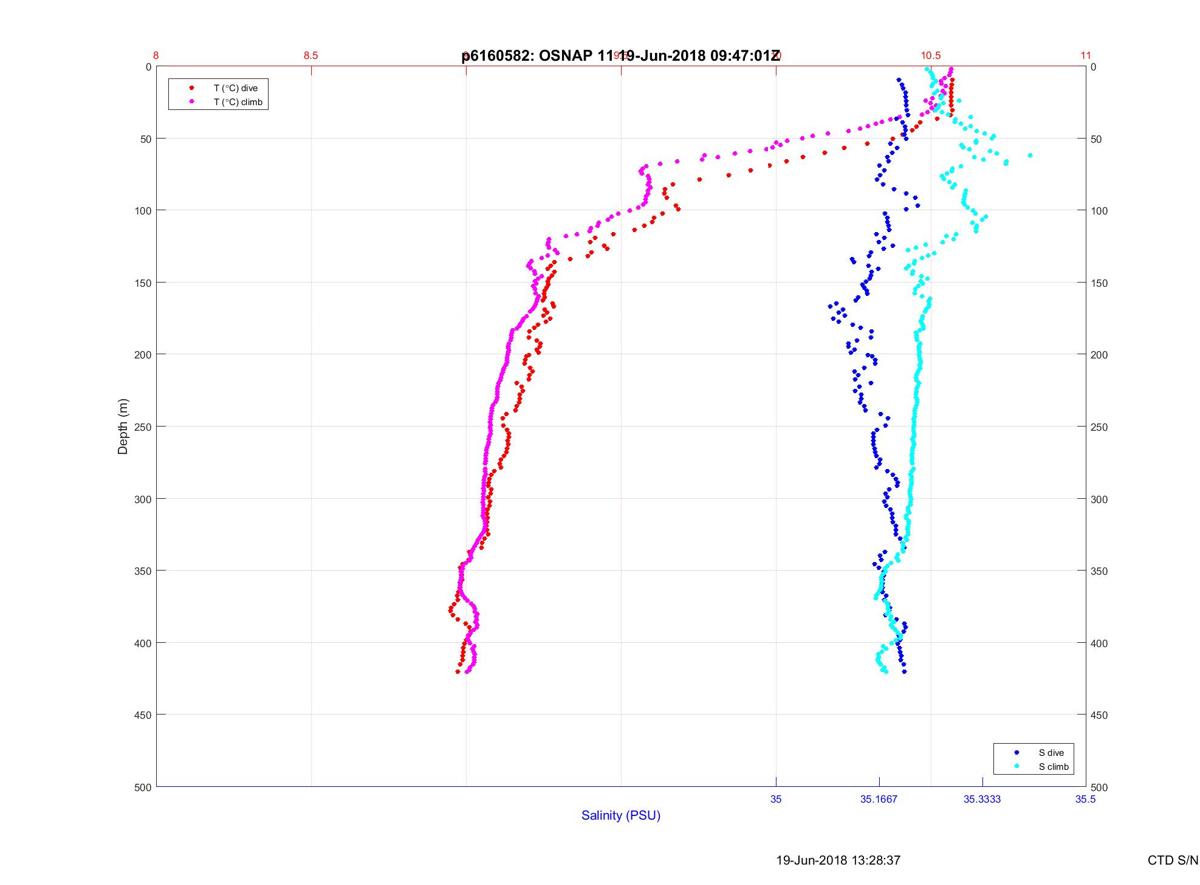Click the blue salinity tick '35.5'
1200x885 pixels.
pyautogui.click(x=1086, y=799)
